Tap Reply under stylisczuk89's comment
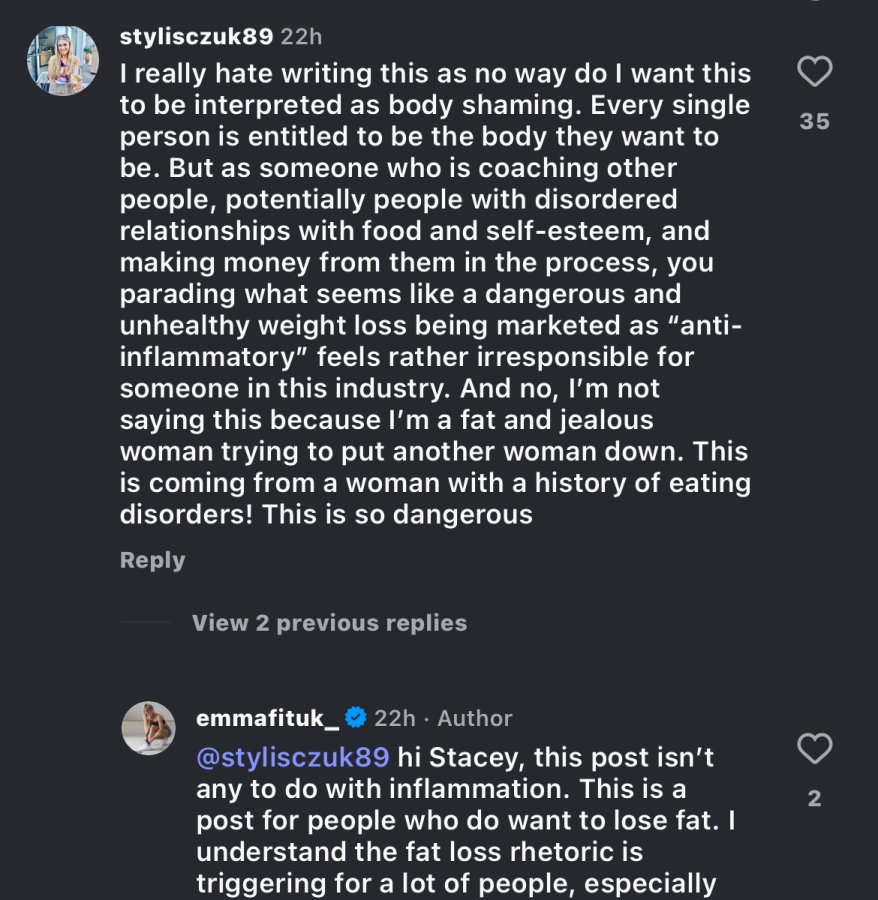The image size is (878, 900). click(153, 560)
